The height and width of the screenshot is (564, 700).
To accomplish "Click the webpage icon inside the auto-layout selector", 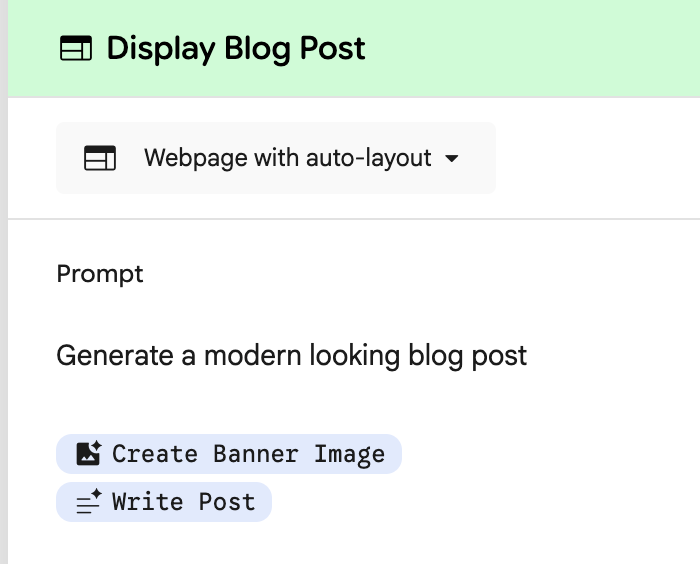I will [x=100, y=158].
